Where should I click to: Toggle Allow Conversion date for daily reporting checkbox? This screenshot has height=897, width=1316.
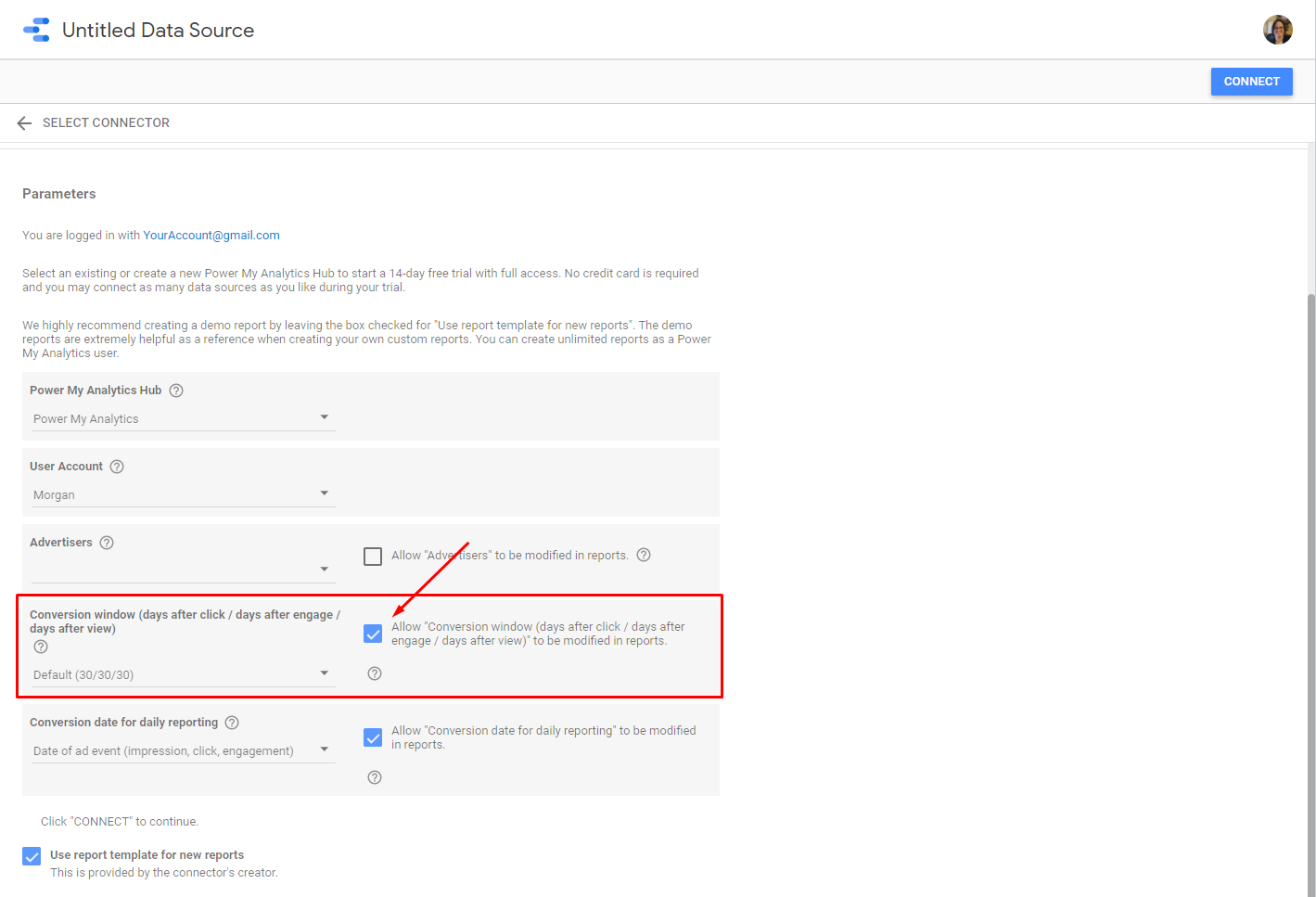pos(373,737)
